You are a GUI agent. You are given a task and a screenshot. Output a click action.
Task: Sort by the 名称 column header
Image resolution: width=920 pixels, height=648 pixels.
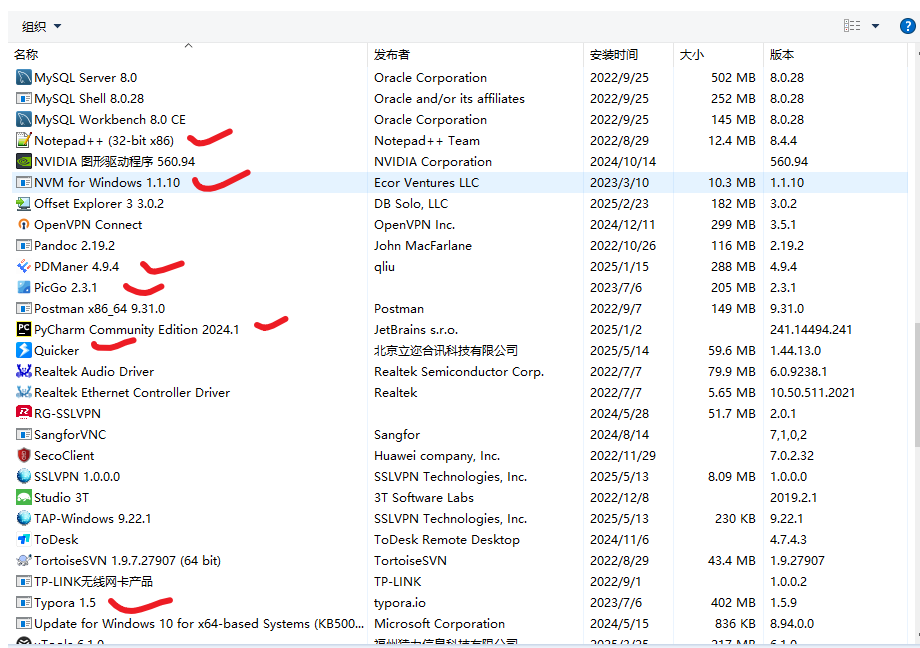[190, 55]
